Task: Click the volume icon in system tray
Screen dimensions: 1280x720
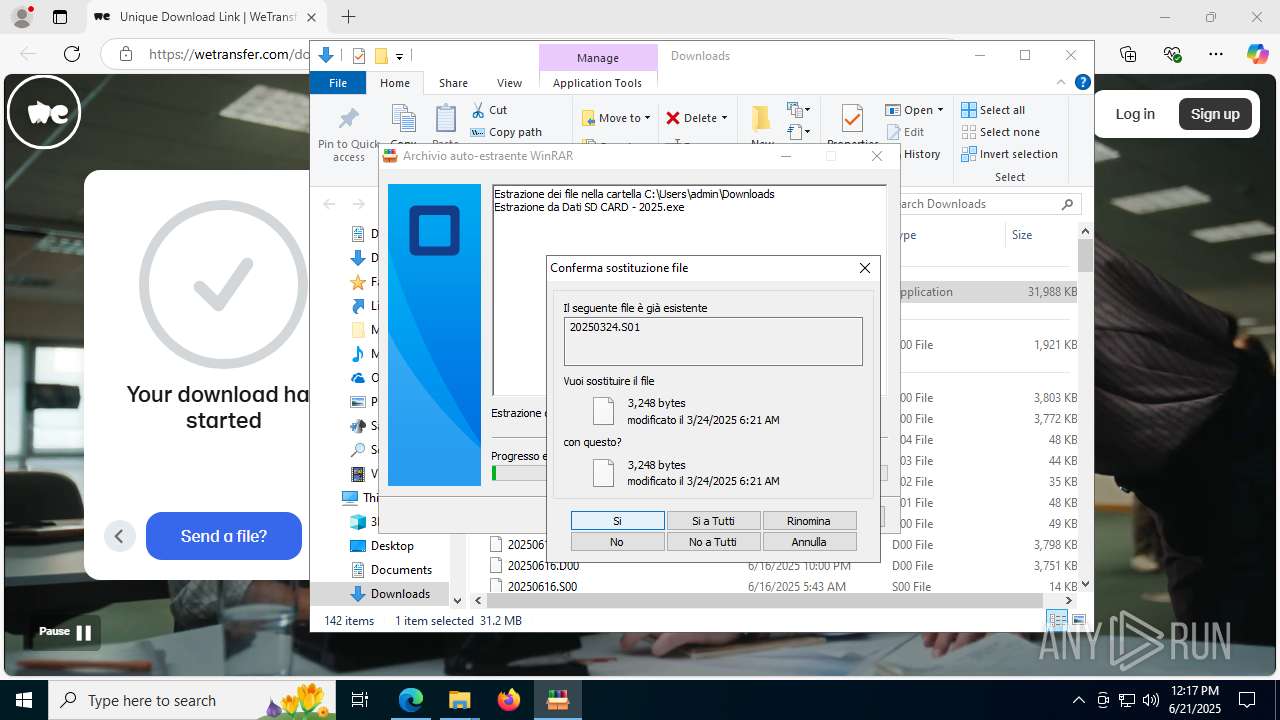Action: 1151,700
